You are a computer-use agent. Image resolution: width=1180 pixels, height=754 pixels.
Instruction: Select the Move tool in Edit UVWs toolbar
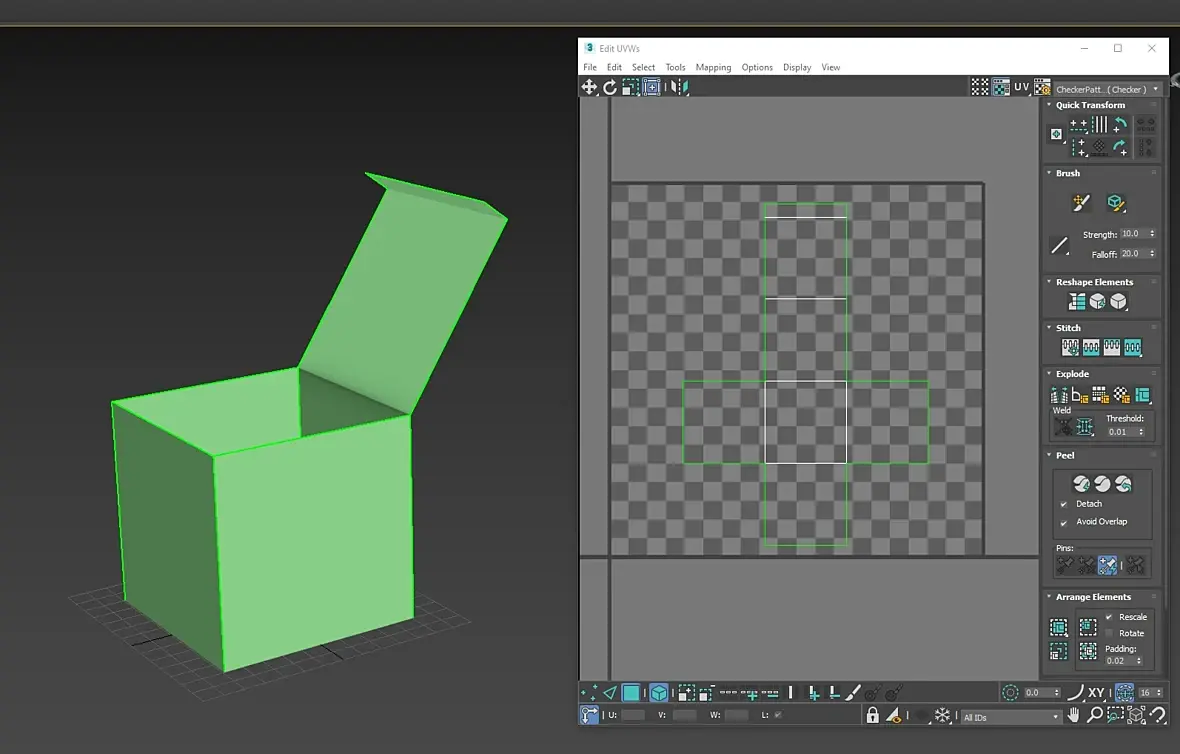coord(590,87)
